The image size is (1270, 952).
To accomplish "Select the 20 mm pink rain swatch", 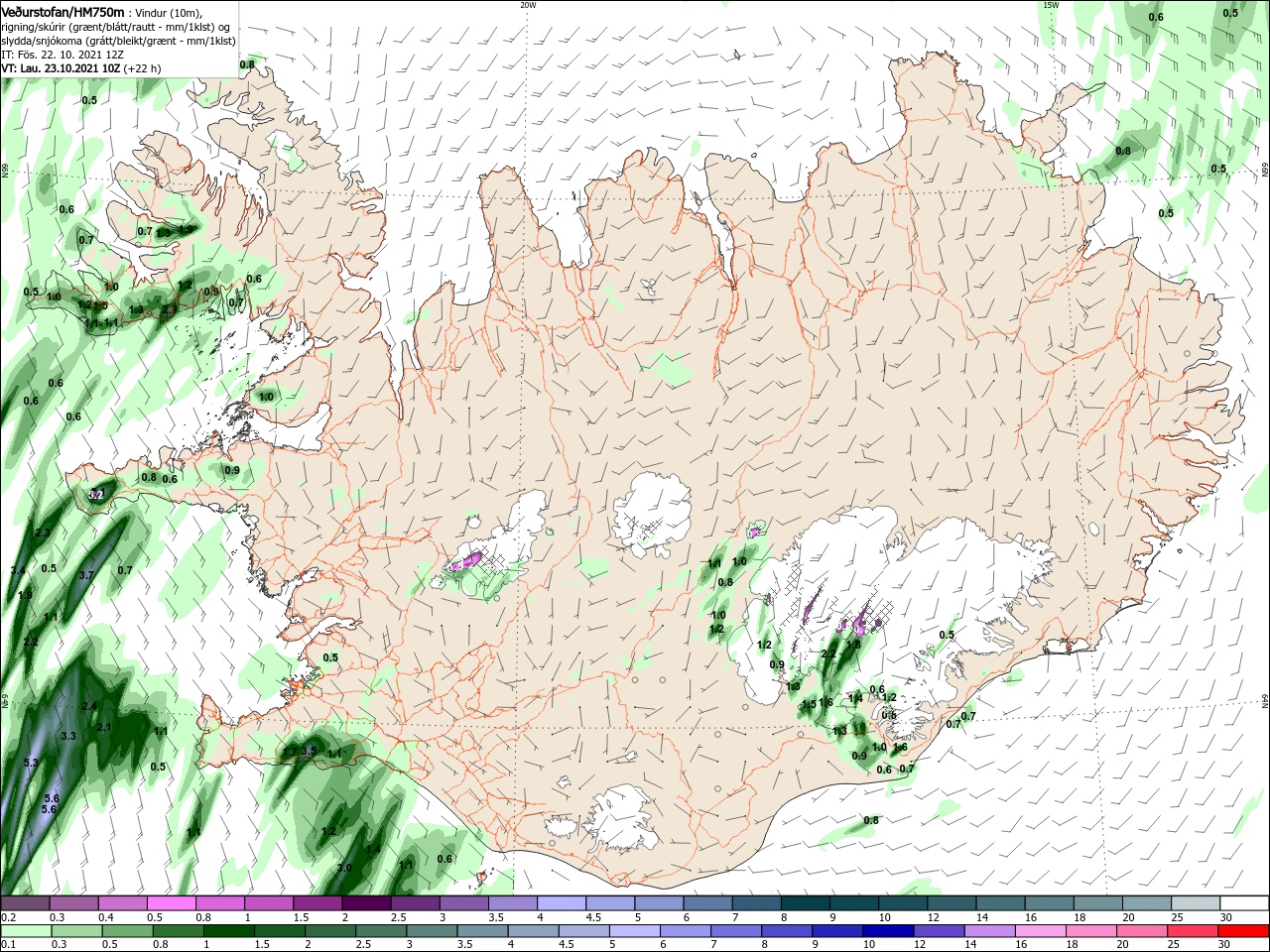I will pyautogui.click(x=1140, y=931).
